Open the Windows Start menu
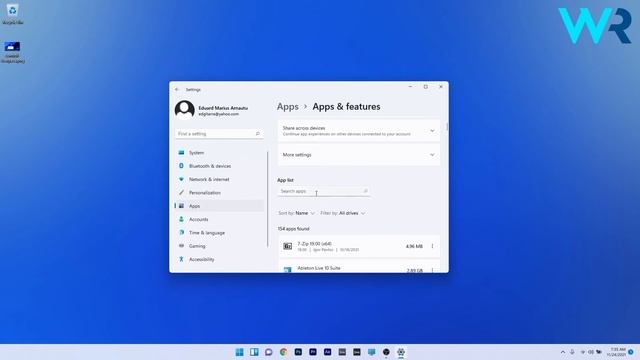The width and height of the screenshot is (640, 360). pyautogui.click(x=240, y=352)
